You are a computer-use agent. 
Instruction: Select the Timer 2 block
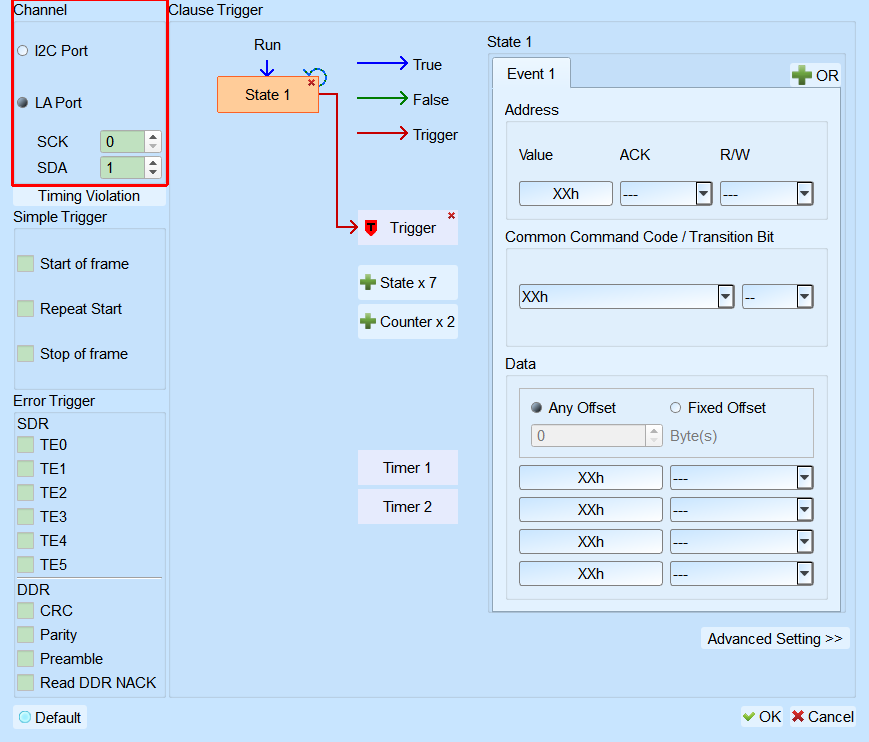(408, 506)
